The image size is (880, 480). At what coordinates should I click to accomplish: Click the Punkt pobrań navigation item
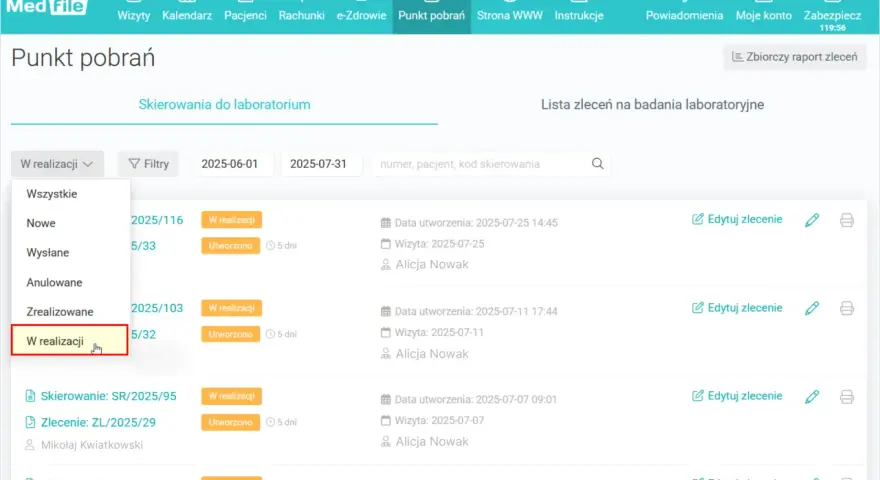(432, 15)
